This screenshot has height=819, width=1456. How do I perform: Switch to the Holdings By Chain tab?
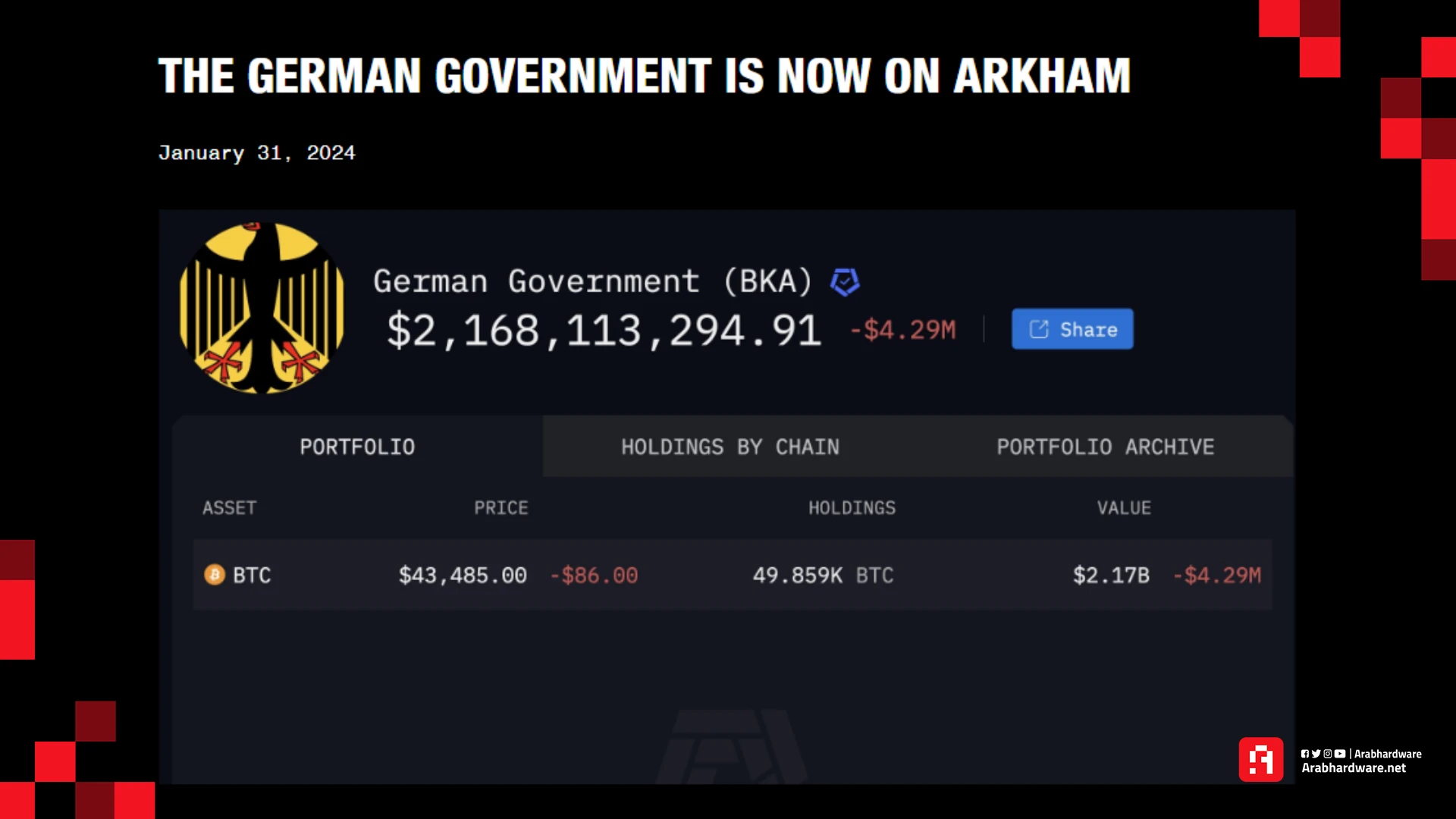[730, 447]
